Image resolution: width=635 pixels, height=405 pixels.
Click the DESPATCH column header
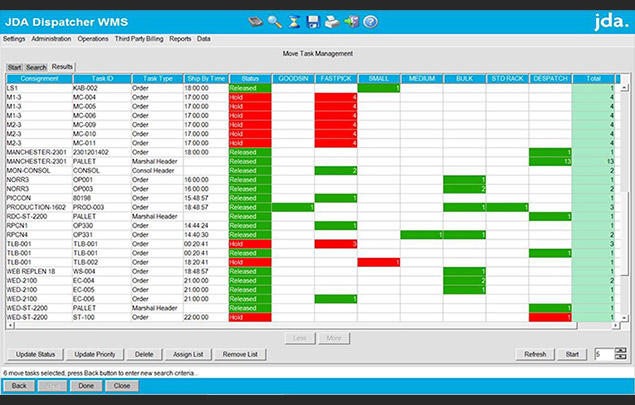click(x=550, y=79)
